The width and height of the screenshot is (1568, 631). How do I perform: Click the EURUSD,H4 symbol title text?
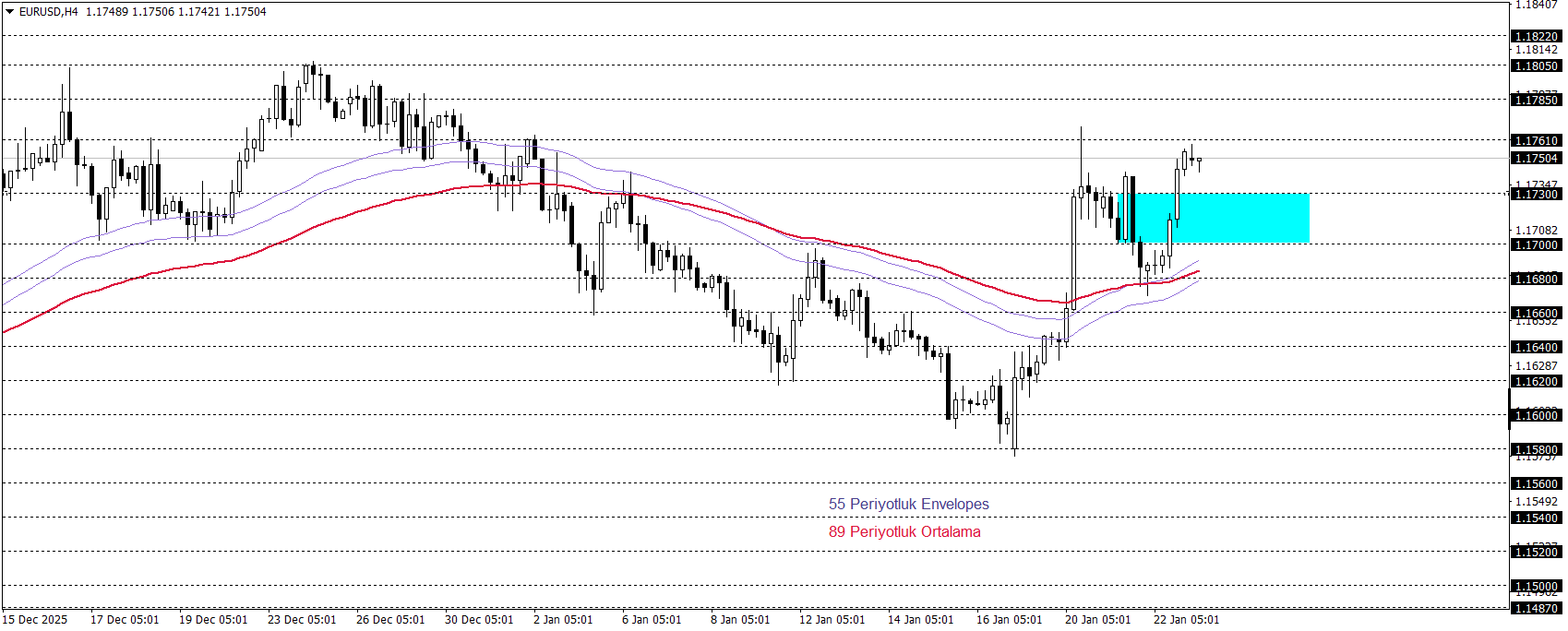point(49,12)
